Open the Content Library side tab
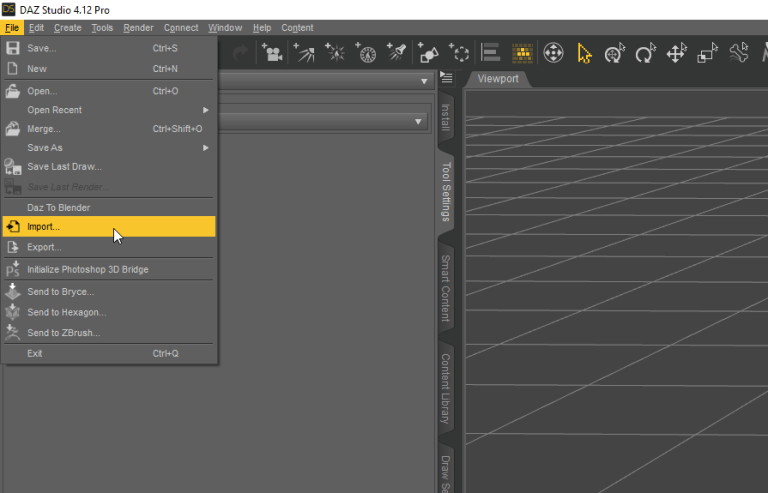 click(446, 389)
